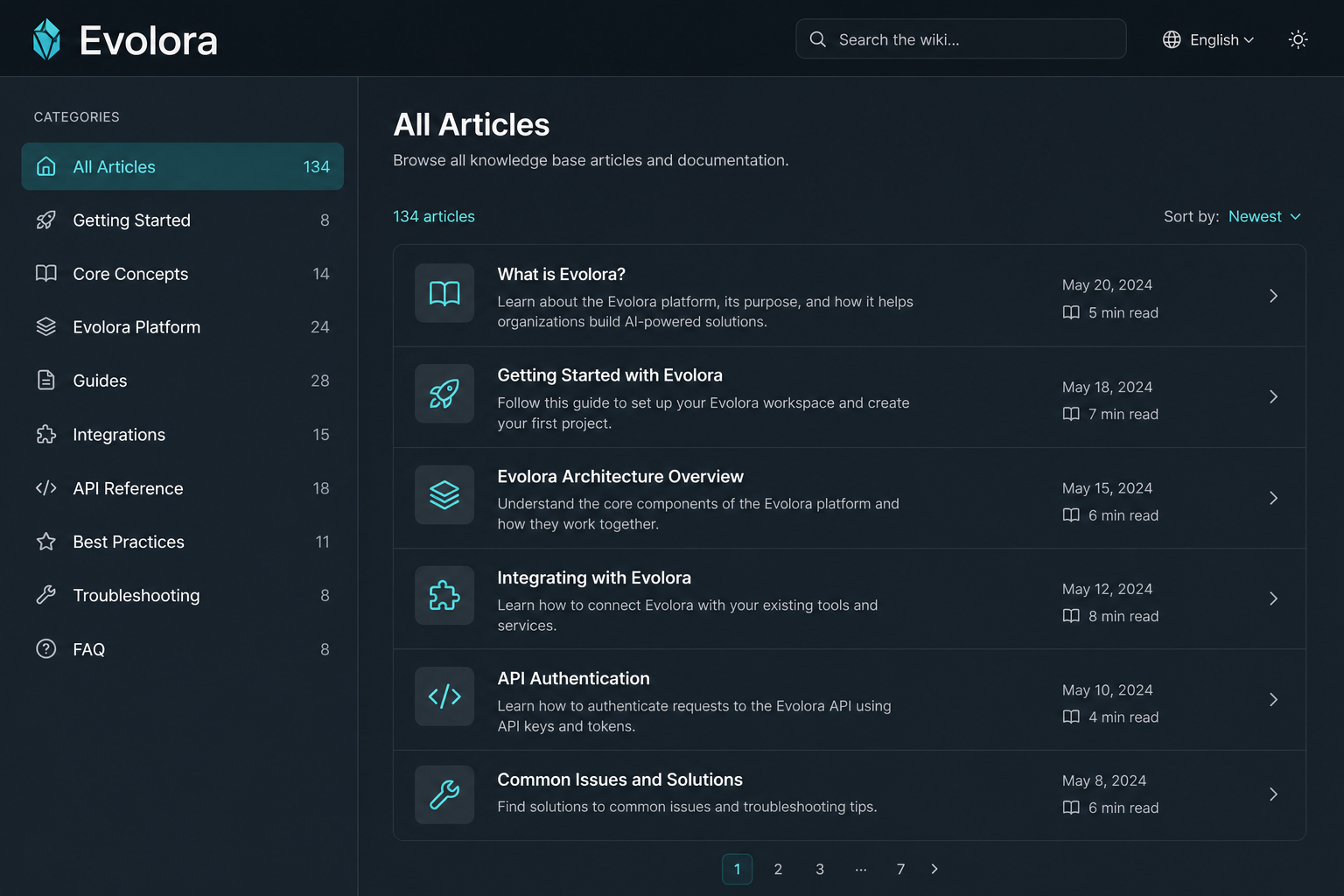The height and width of the screenshot is (896, 1344).
Task: Expand API Authentication row chevron
Action: [1273, 699]
